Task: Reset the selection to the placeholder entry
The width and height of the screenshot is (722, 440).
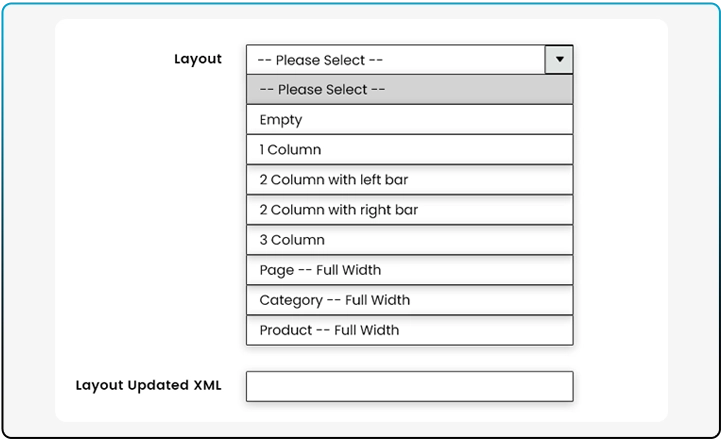Action: [409, 90]
